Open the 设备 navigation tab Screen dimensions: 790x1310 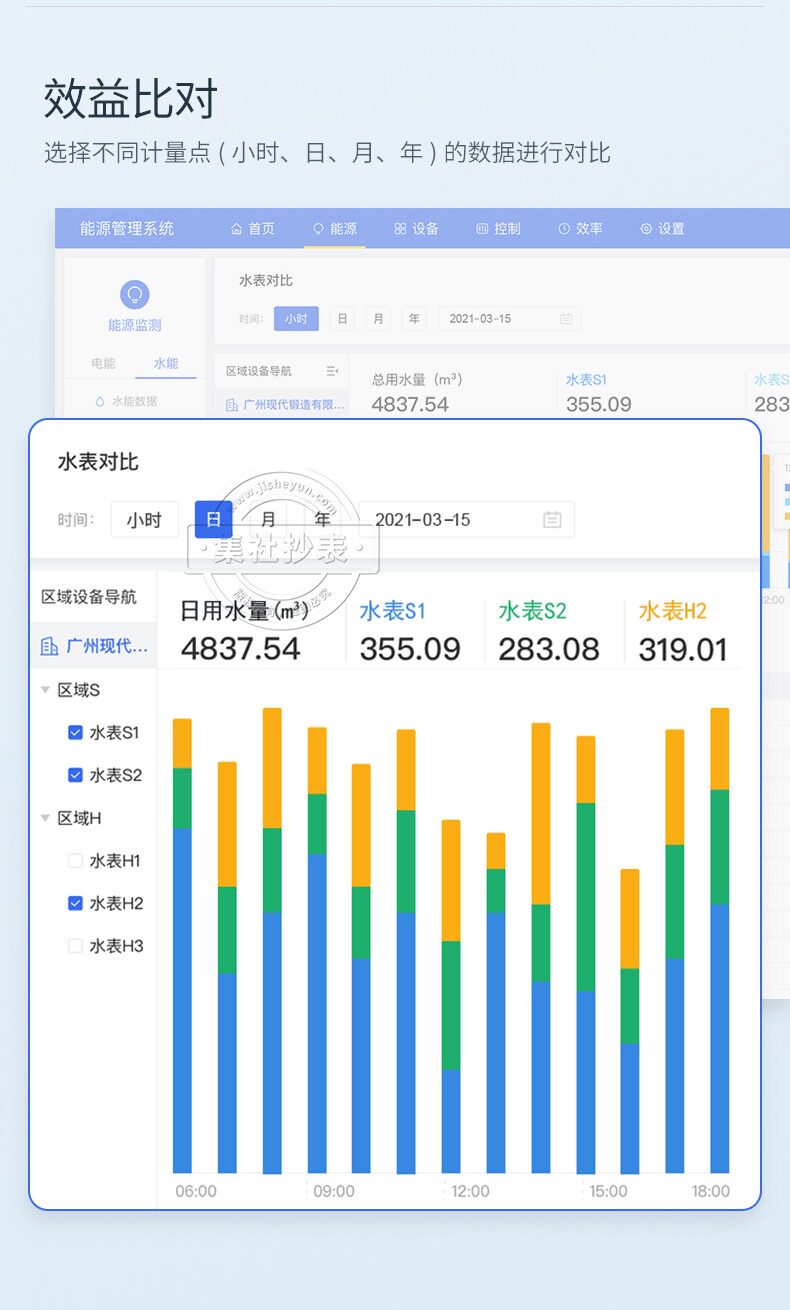(x=417, y=229)
